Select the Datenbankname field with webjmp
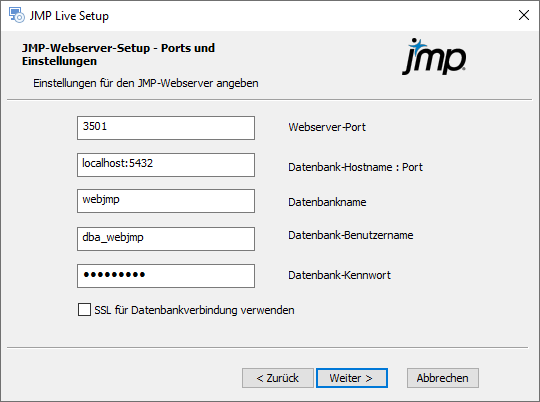This screenshot has height=402, width=540. [166, 201]
